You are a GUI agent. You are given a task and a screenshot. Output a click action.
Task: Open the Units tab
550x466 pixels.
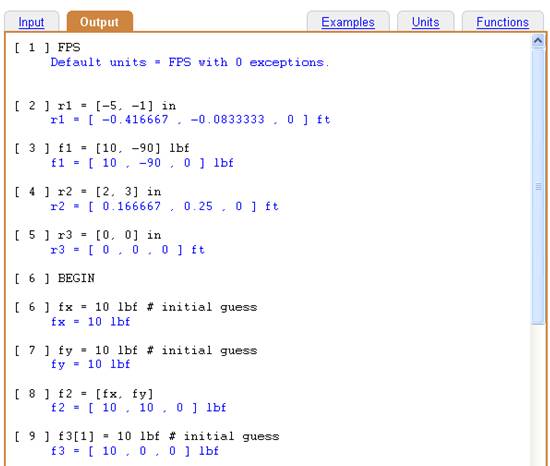click(x=425, y=22)
